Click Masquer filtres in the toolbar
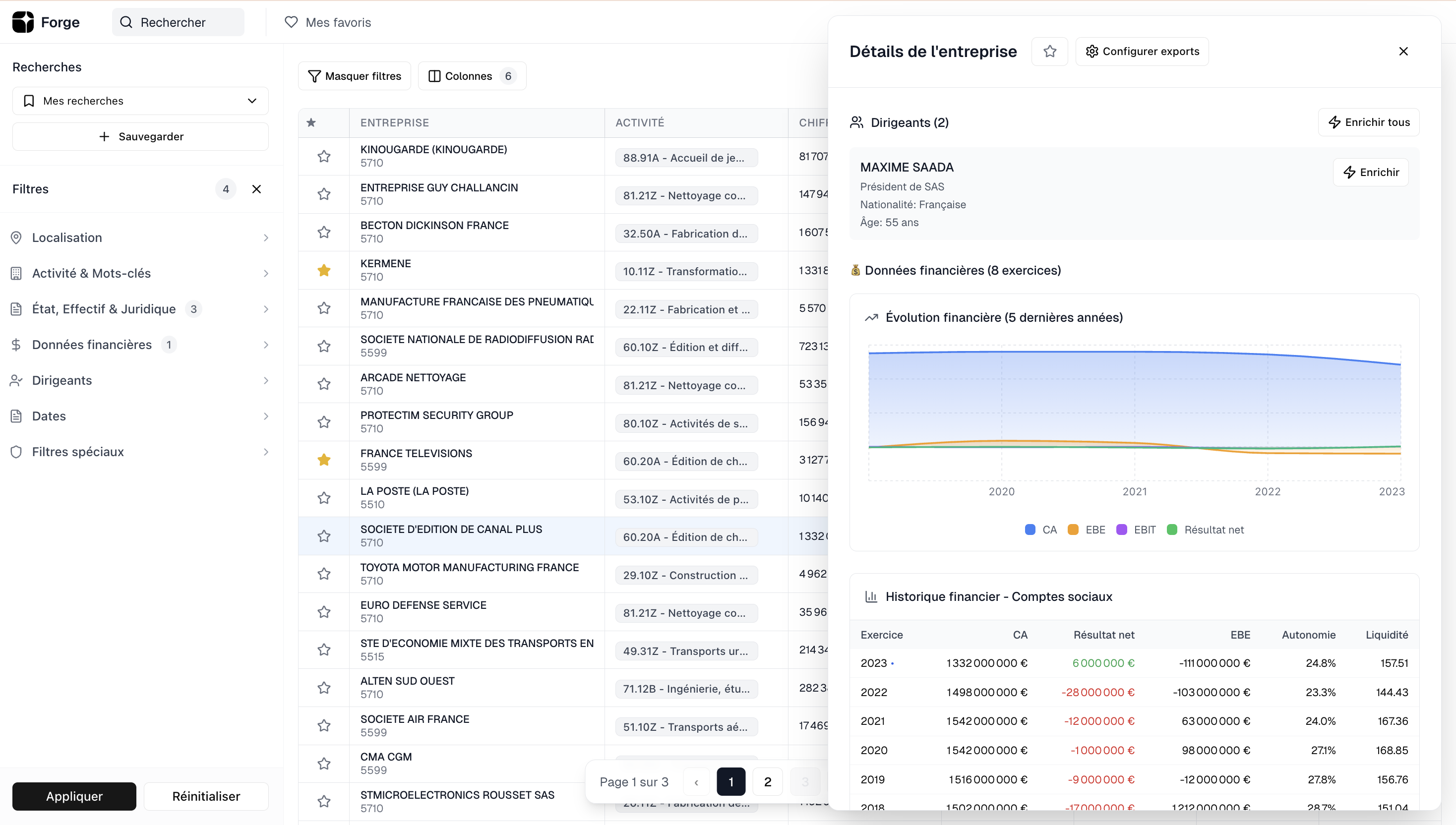This screenshot has height=825, width=1456. pyautogui.click(x=354, y=75)
